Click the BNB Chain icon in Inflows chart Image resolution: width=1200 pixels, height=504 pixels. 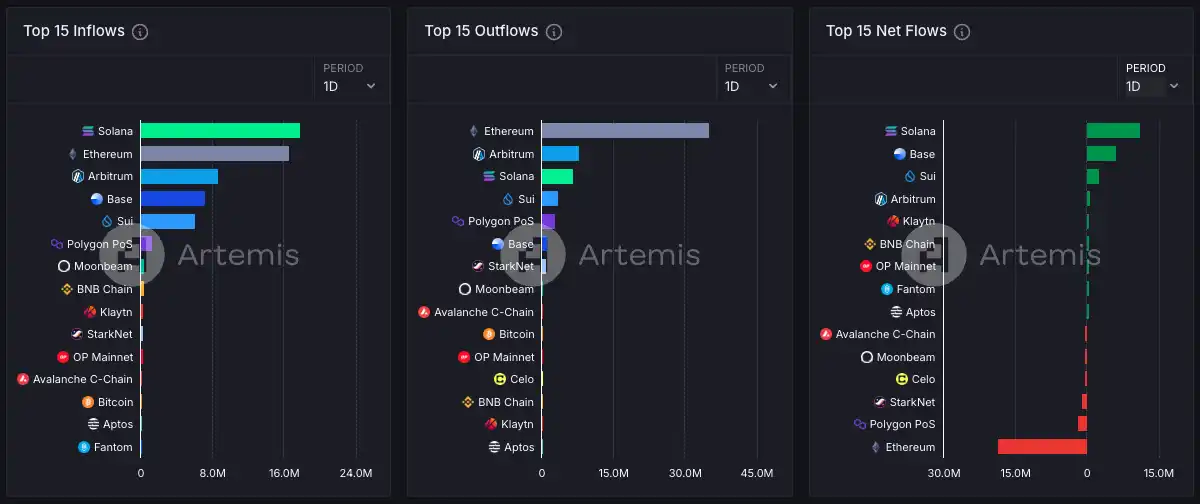pos(67,289)
